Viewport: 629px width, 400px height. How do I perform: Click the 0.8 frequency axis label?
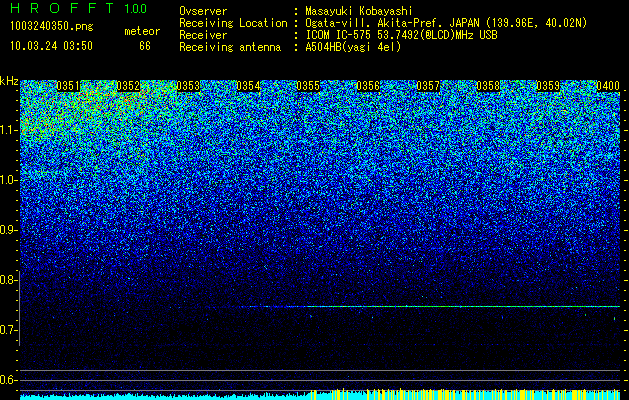[x=8, y=280]
